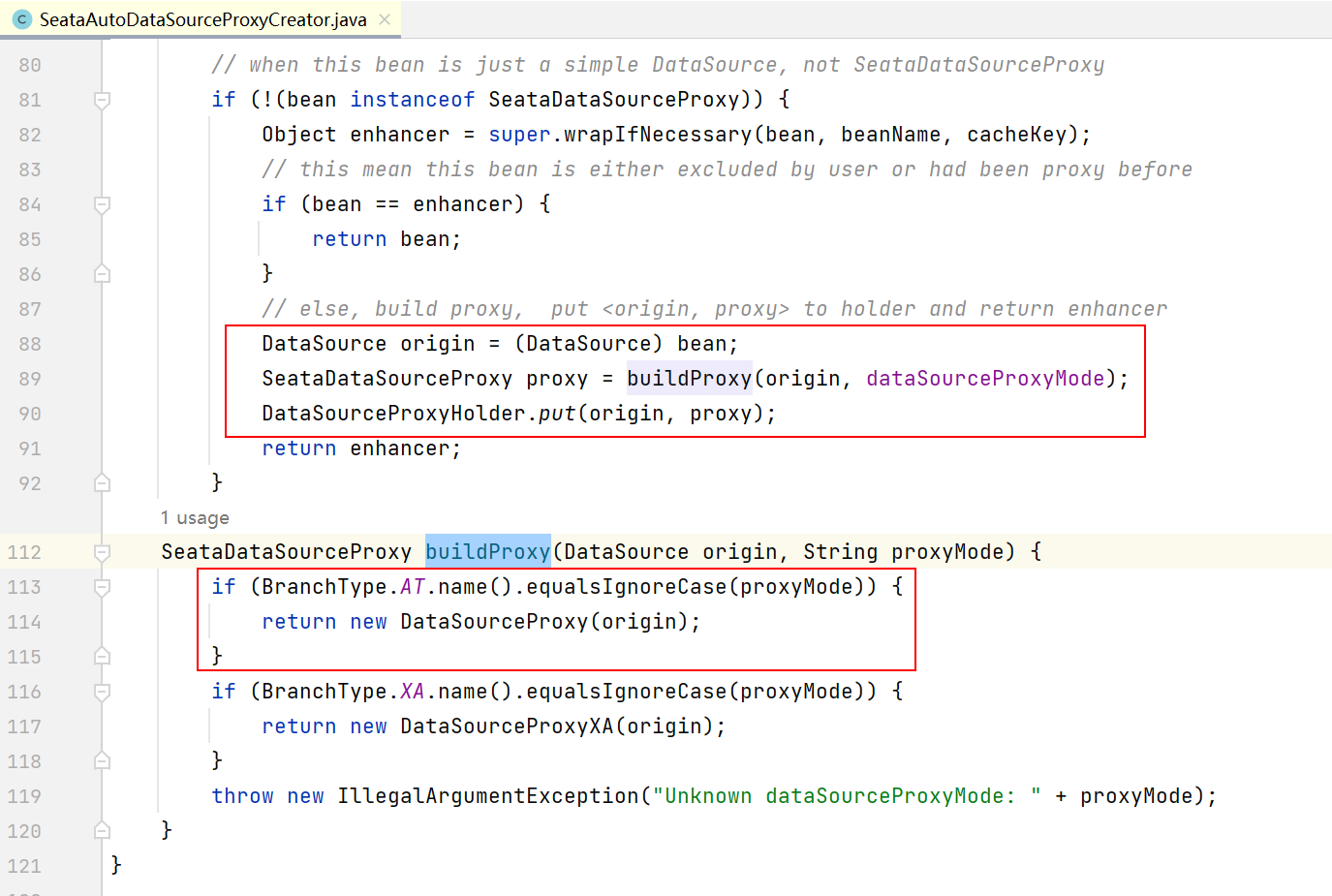Click the fold end marker at line 118
The image size is (1332, 896).
point(102,761)
